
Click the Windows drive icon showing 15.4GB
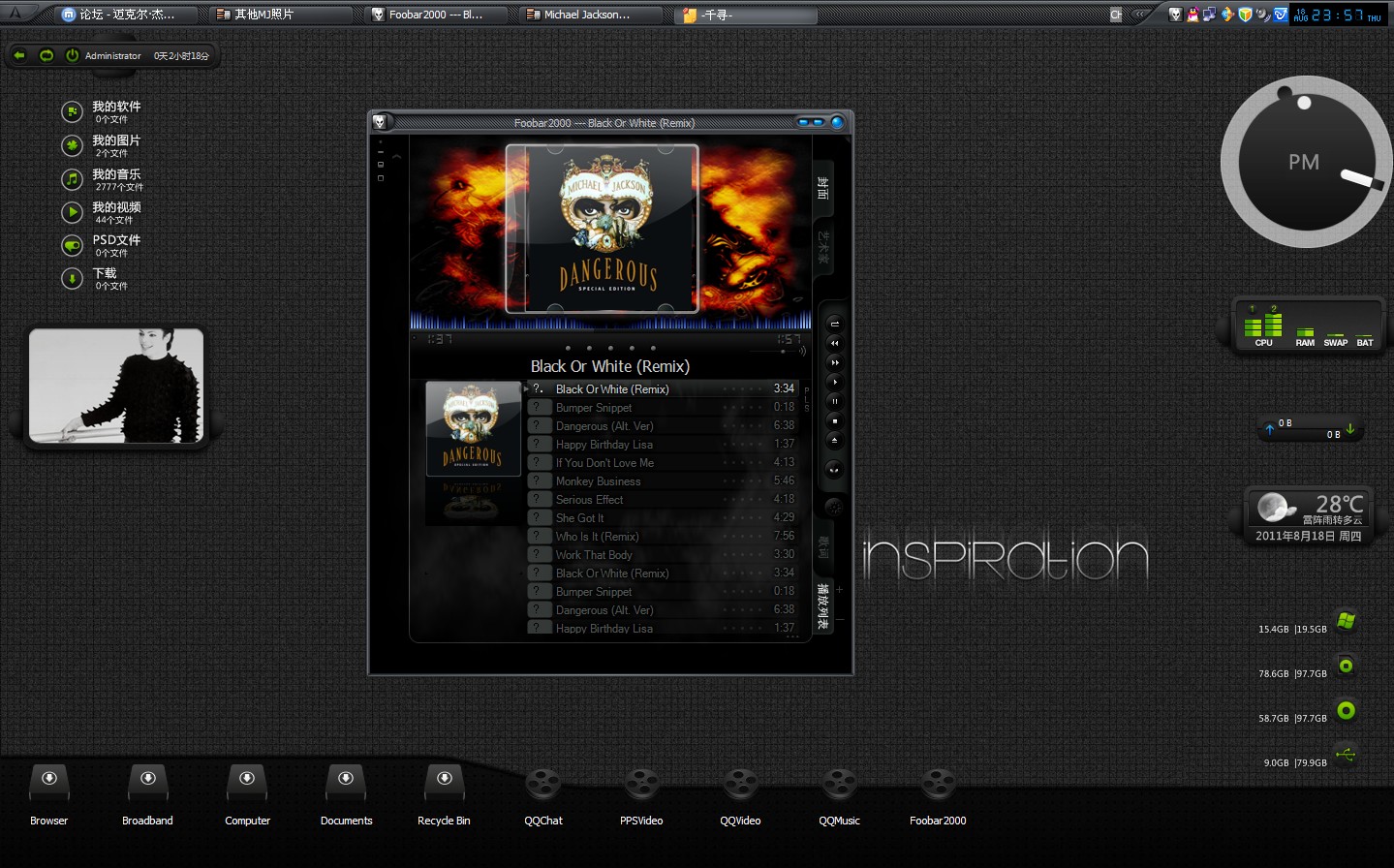[x=1346, y=621]
